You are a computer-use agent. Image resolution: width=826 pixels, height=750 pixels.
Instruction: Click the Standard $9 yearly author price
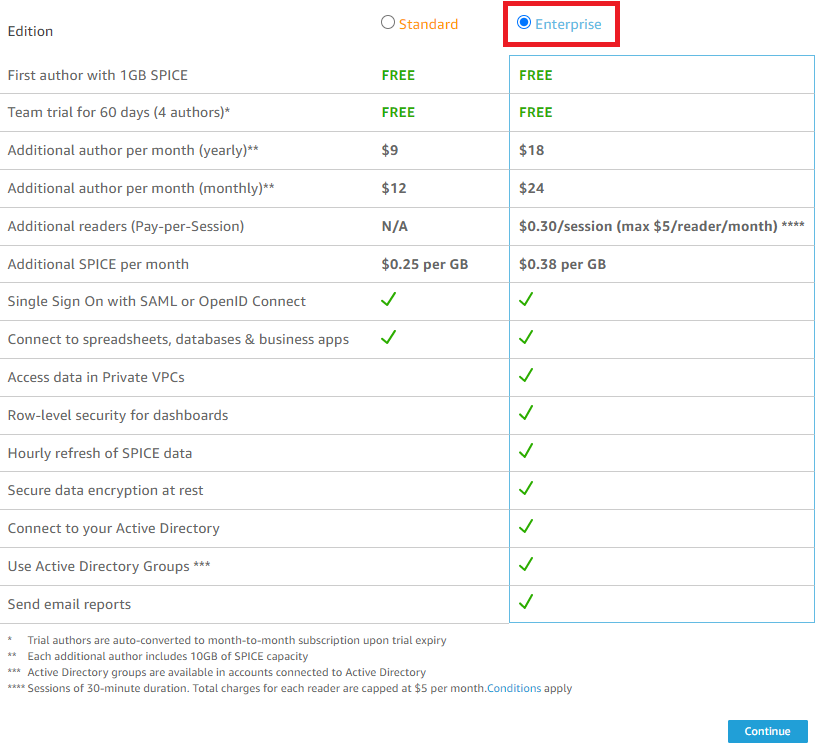click(390, 151)
